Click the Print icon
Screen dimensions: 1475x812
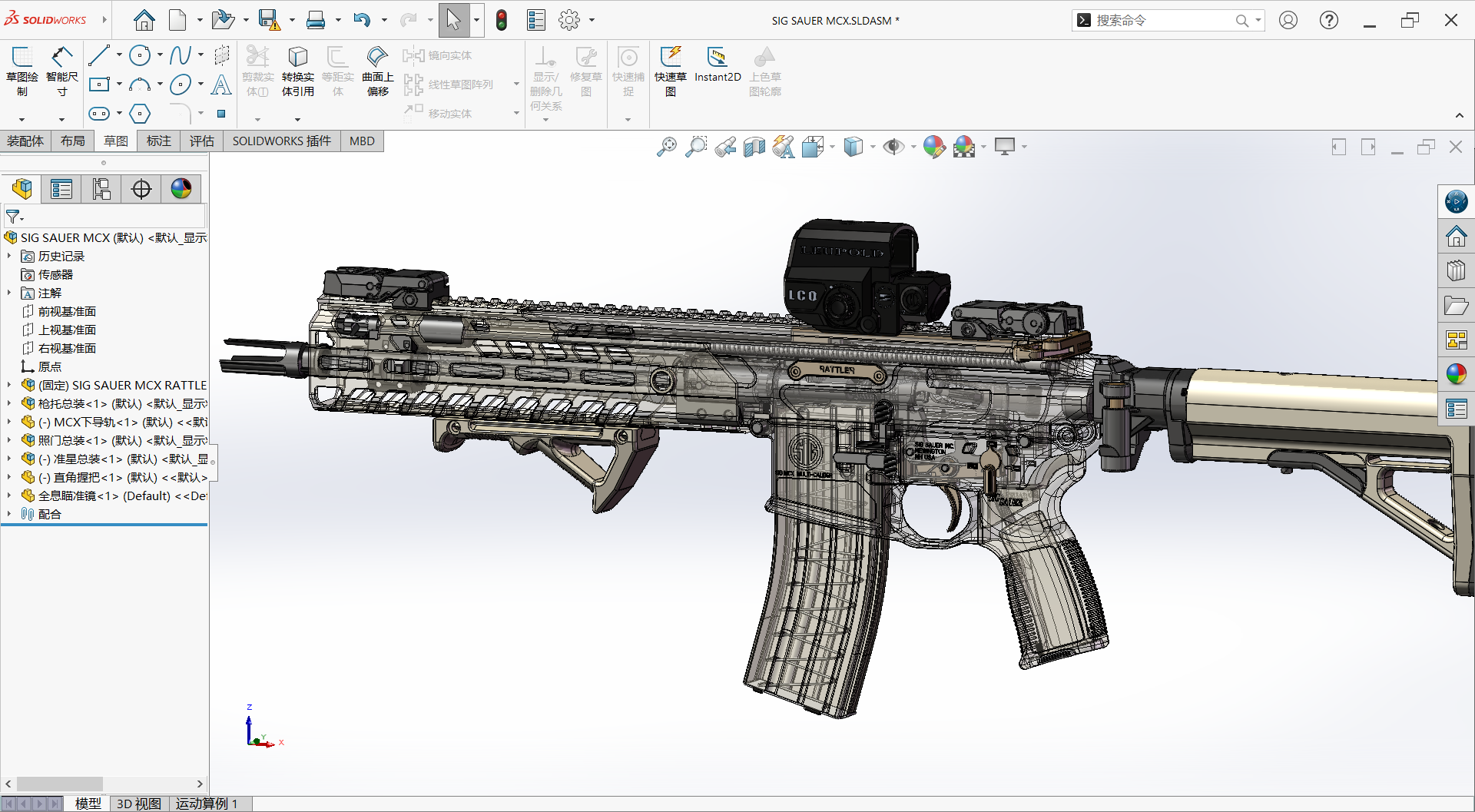coord(316,20)
